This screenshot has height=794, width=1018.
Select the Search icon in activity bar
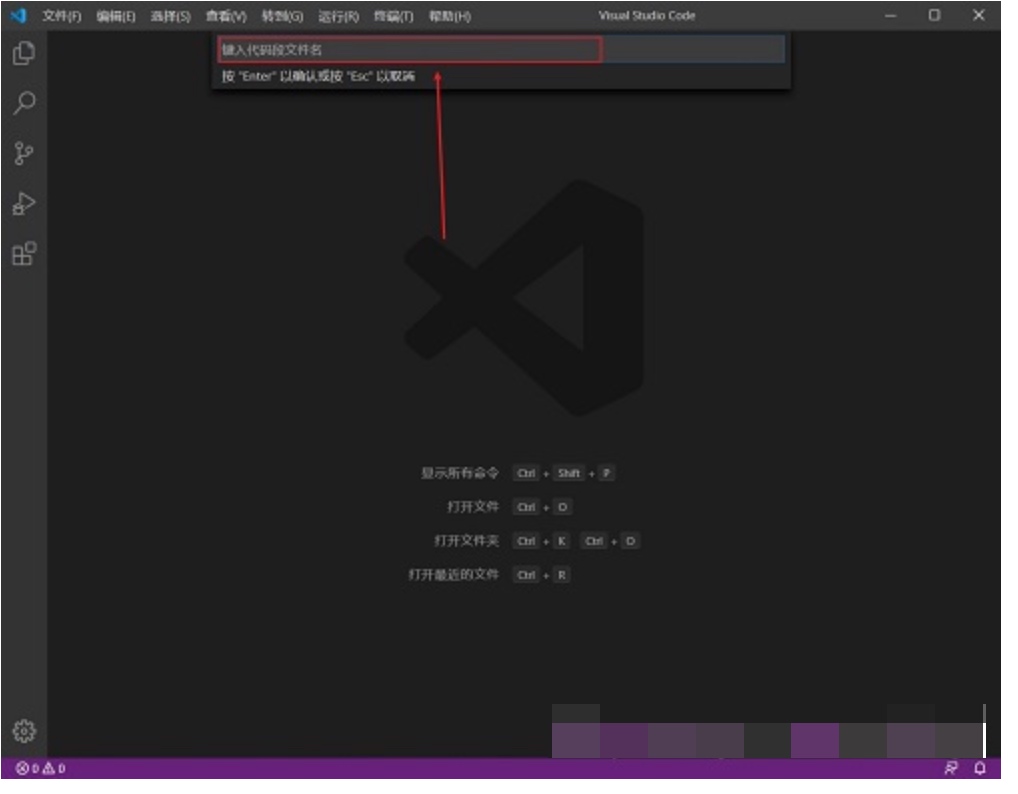(x=23, y=104)
